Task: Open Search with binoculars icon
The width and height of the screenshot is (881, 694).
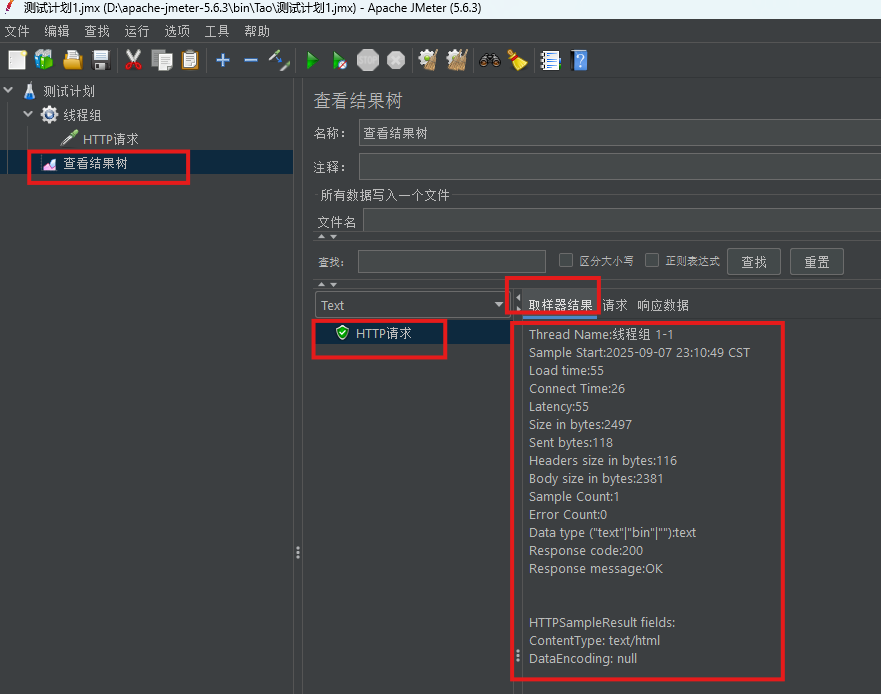Action: coord(490,60)
